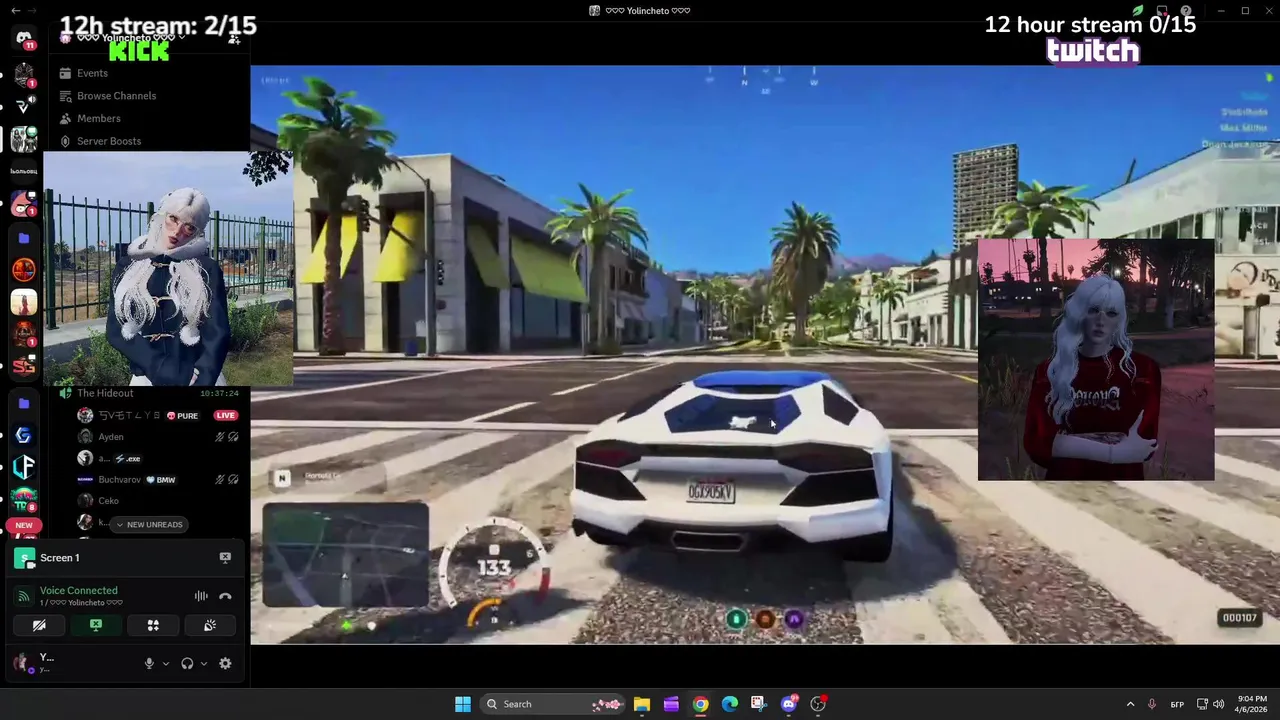Open voice connection signal details icon

click(24, 597)
